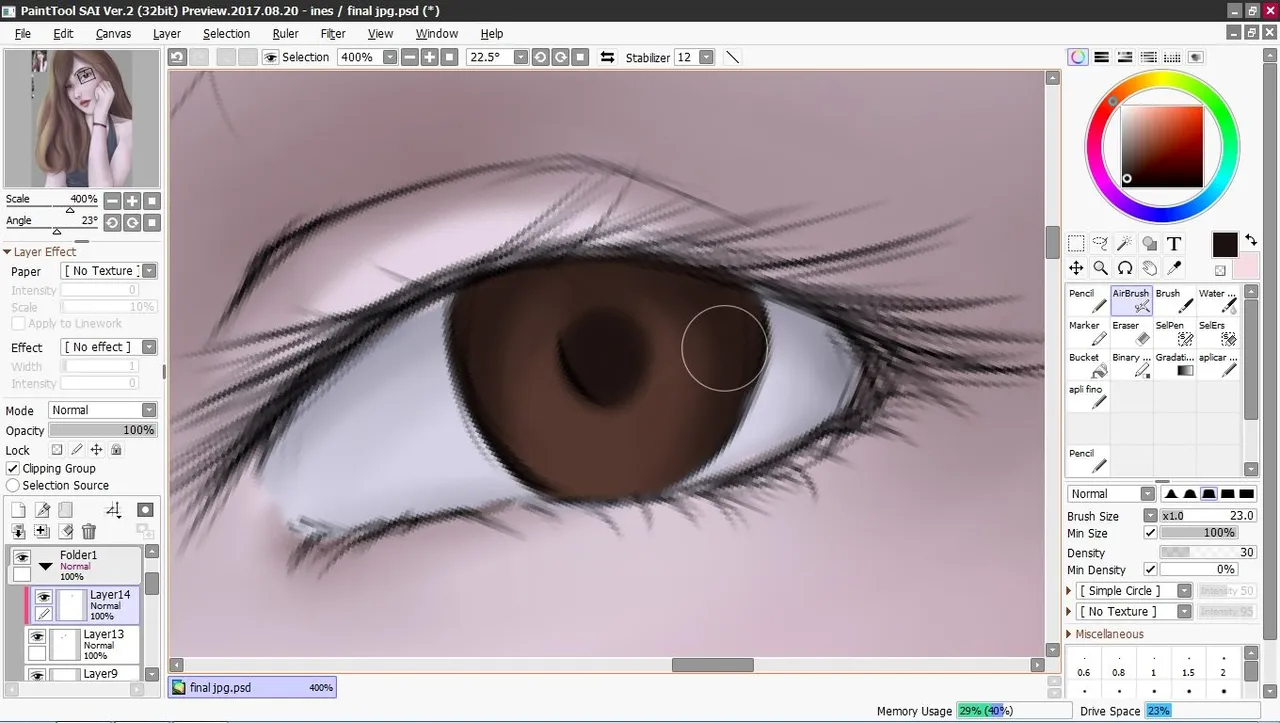
Task: Hide Layer13 using its eye icon
Action: pos(37,637)
